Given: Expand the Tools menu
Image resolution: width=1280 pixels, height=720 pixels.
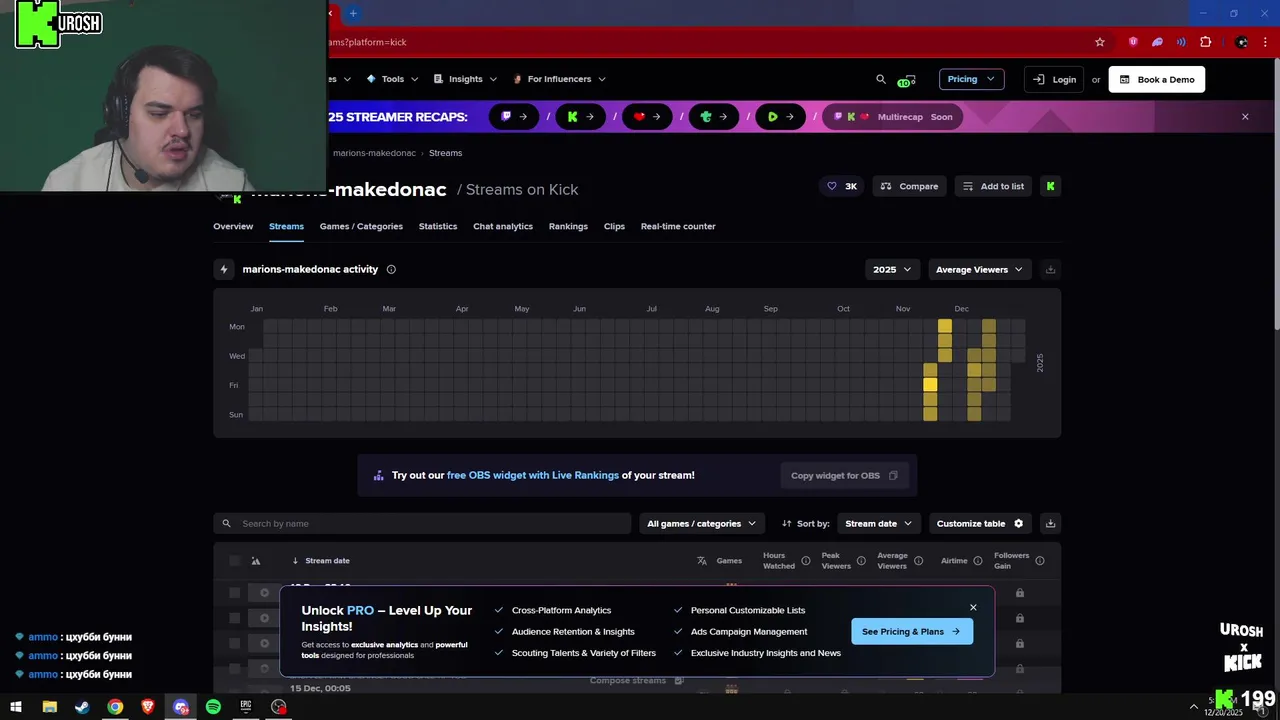Looking at the screenshot, I should 392,79.
